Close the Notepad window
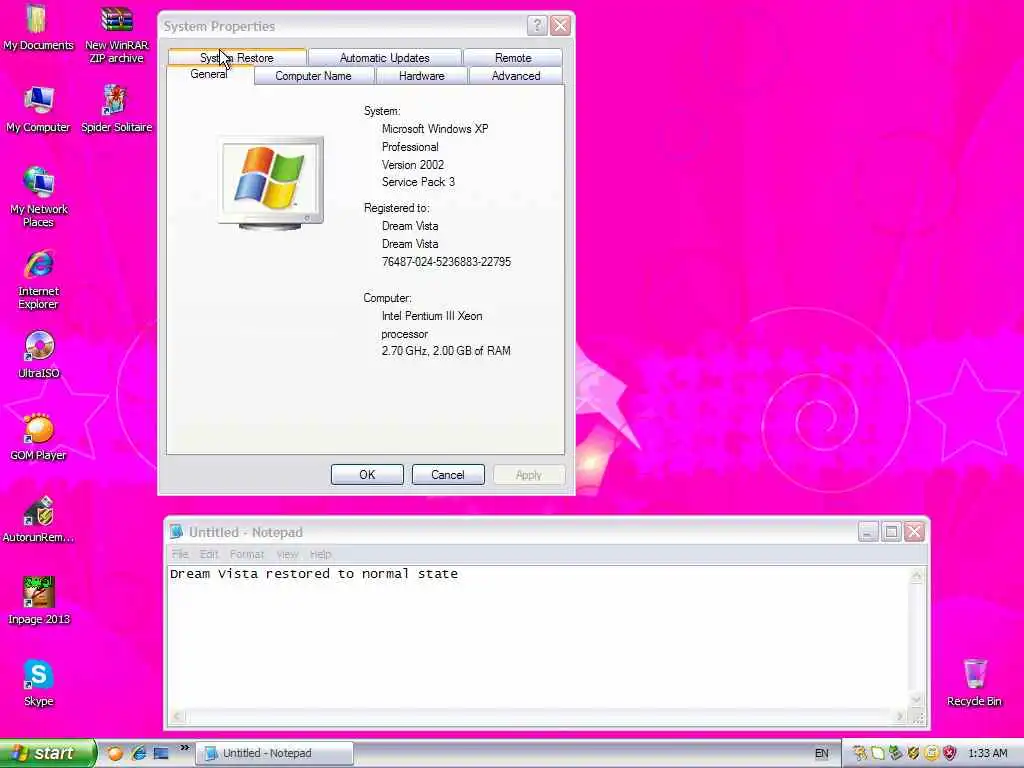Image resolution: width=1024 pixels, height=768 pixels. (914, 532)
